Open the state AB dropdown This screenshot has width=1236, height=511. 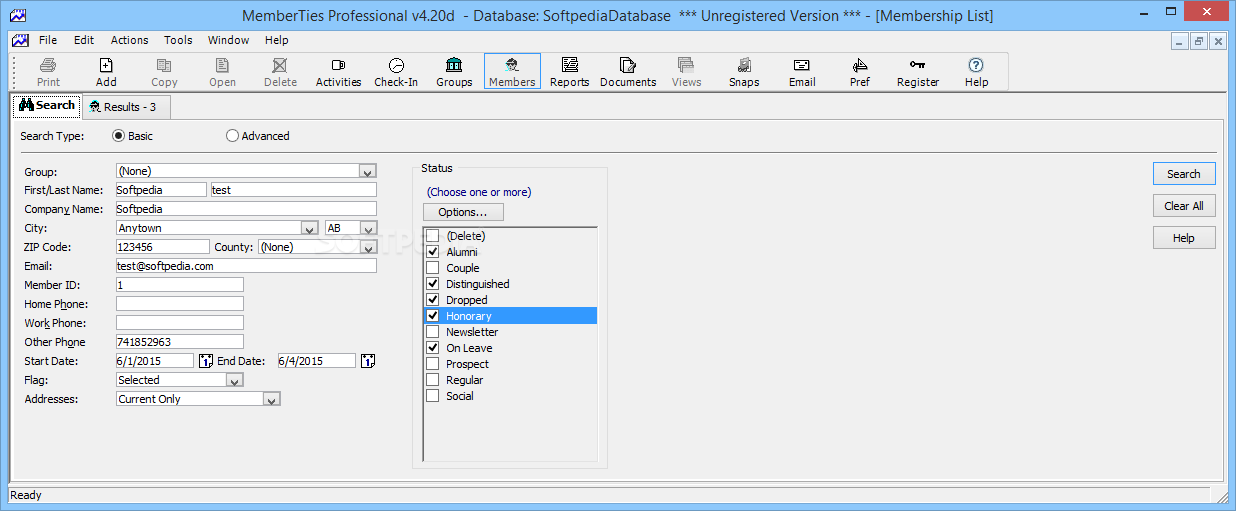(367, 228)
